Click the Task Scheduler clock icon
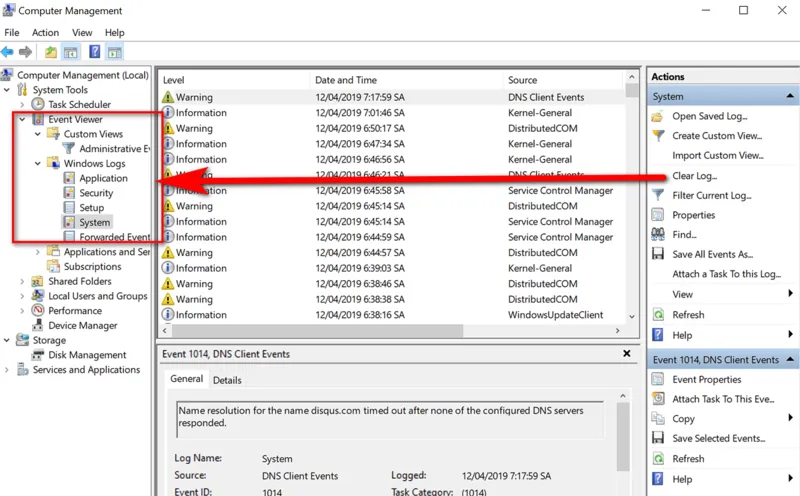This screenshot has height=496, width=800. point(38,104)
